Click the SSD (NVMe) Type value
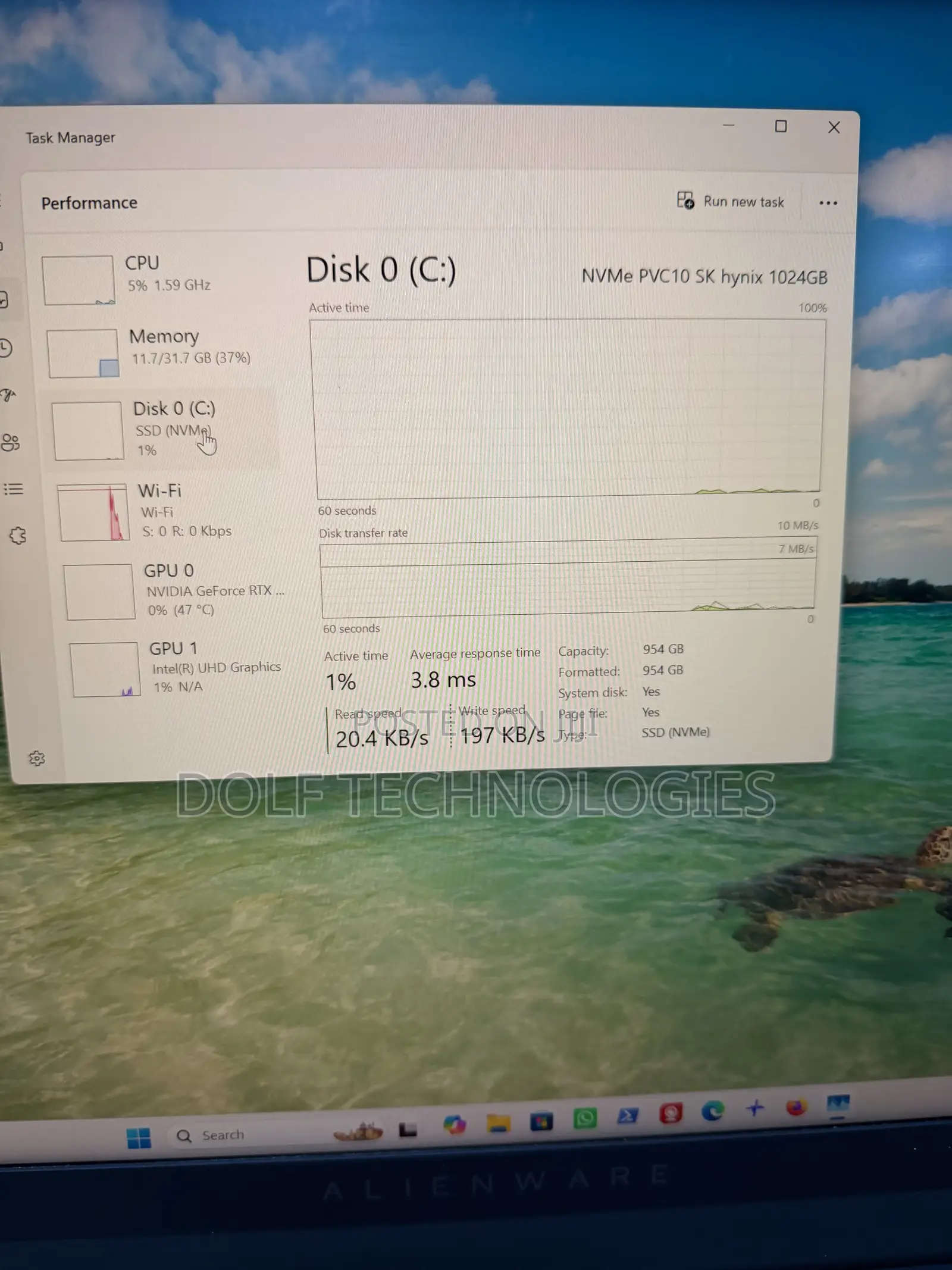This screenshot has width=952, height=1270. coord(675,733)
